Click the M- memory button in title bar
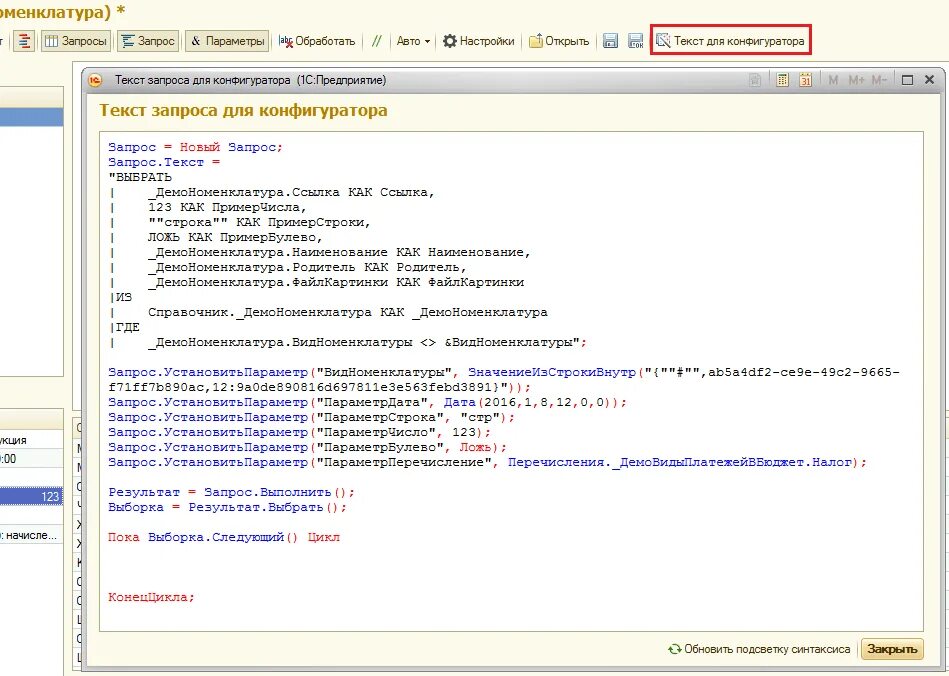Screen dimensions: 949x676 [879, 80]
